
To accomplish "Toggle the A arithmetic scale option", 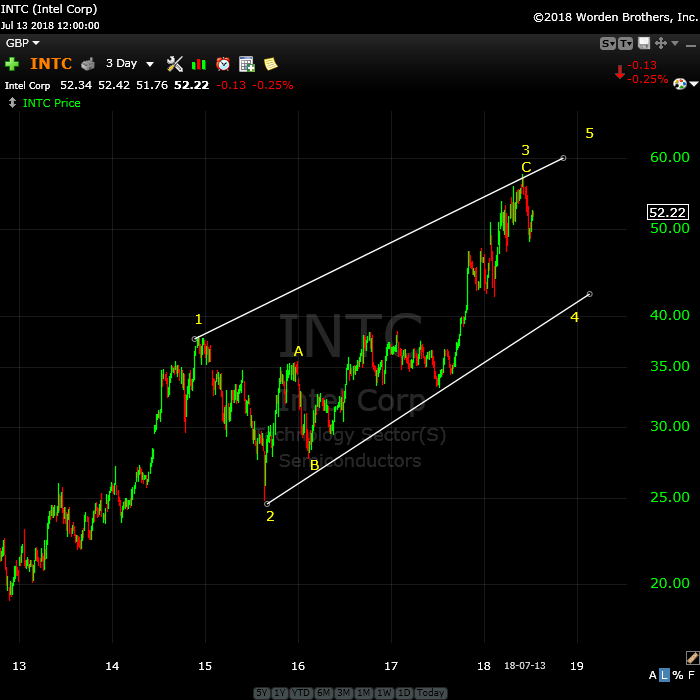I will [653, 675].
